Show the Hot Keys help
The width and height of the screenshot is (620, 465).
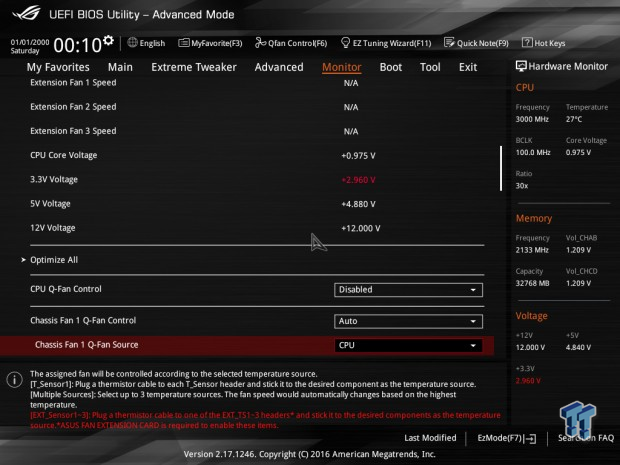[544, 43]
